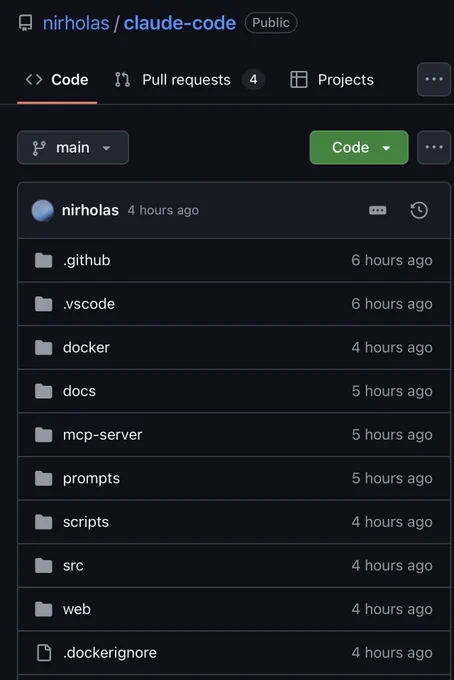The width and height of the screenshot is (454, 680).
Task: Click the Pull requests icon
Action: click(x=122, y=80)
